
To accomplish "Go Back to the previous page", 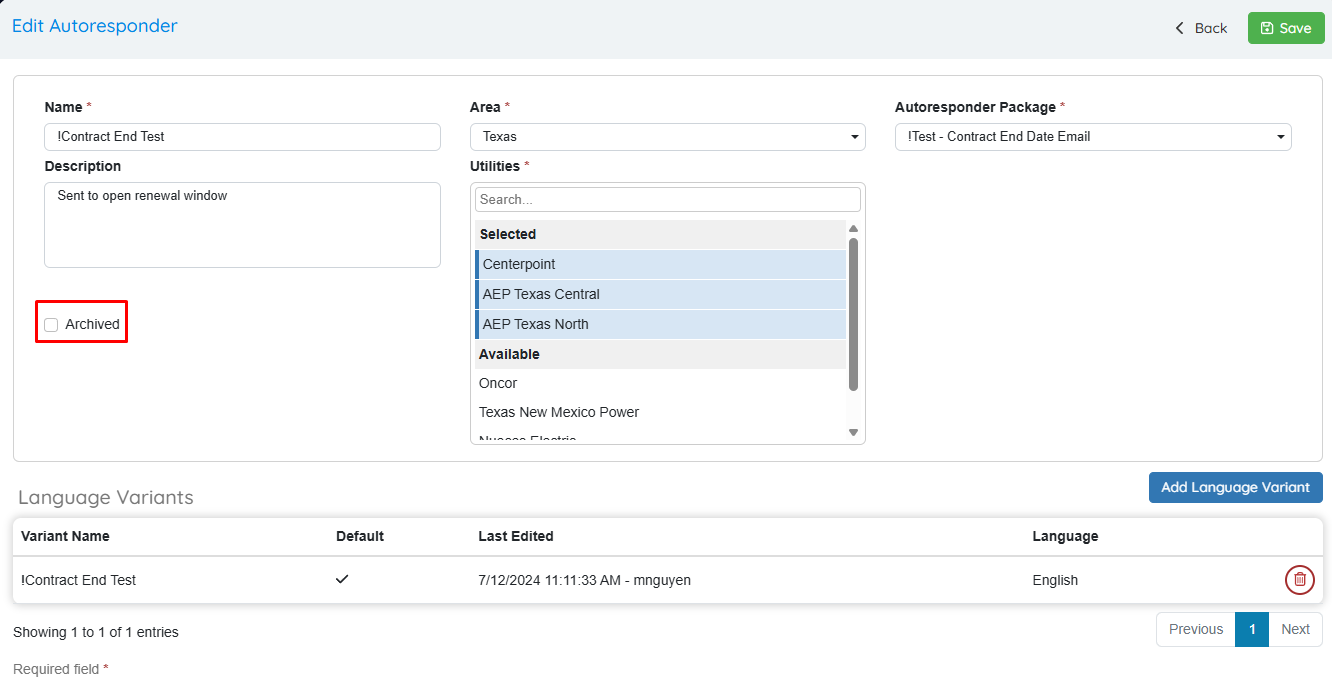I will 1201,28.
